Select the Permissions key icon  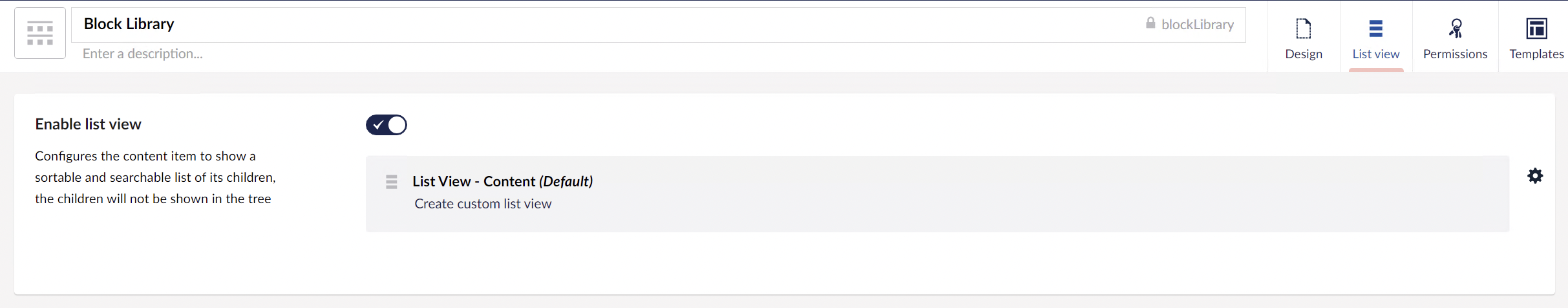1456,28
